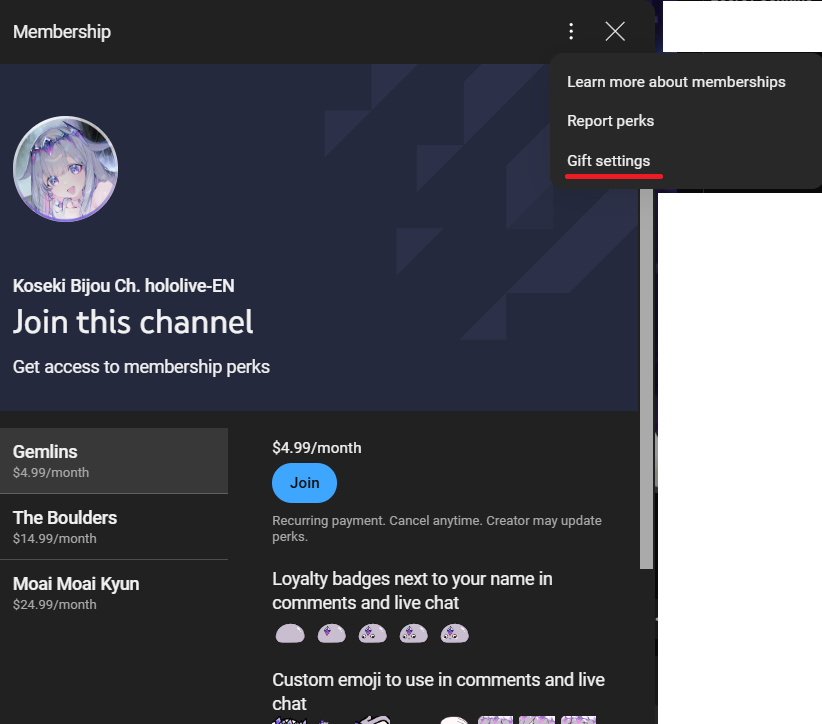Open Gift settings from the menu
Image resolution: width=822 pixels, height=724 pixels.
pos(608,161)
